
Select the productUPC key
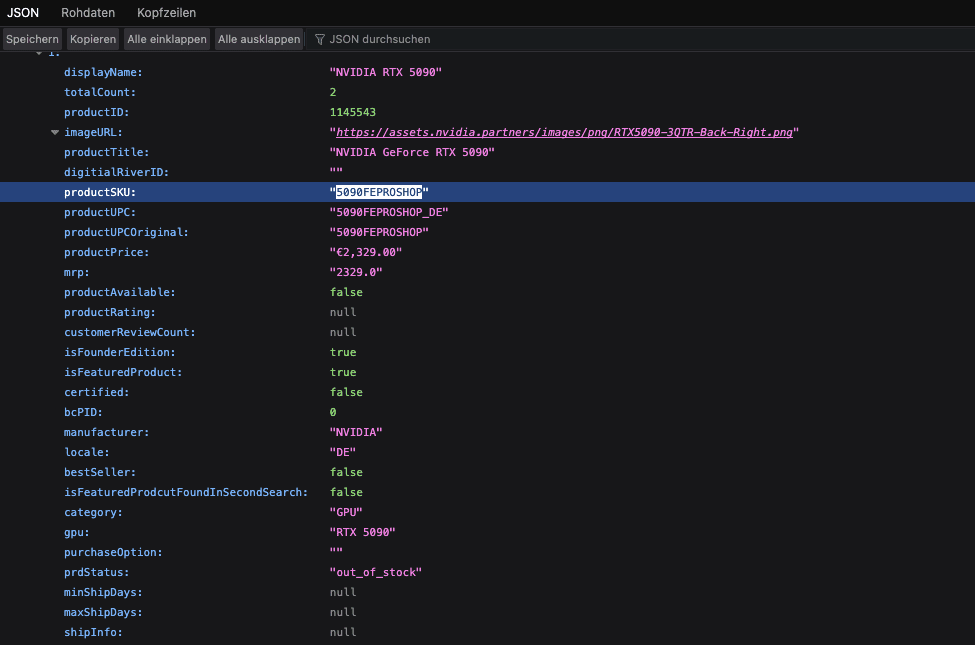click(99, 212)
